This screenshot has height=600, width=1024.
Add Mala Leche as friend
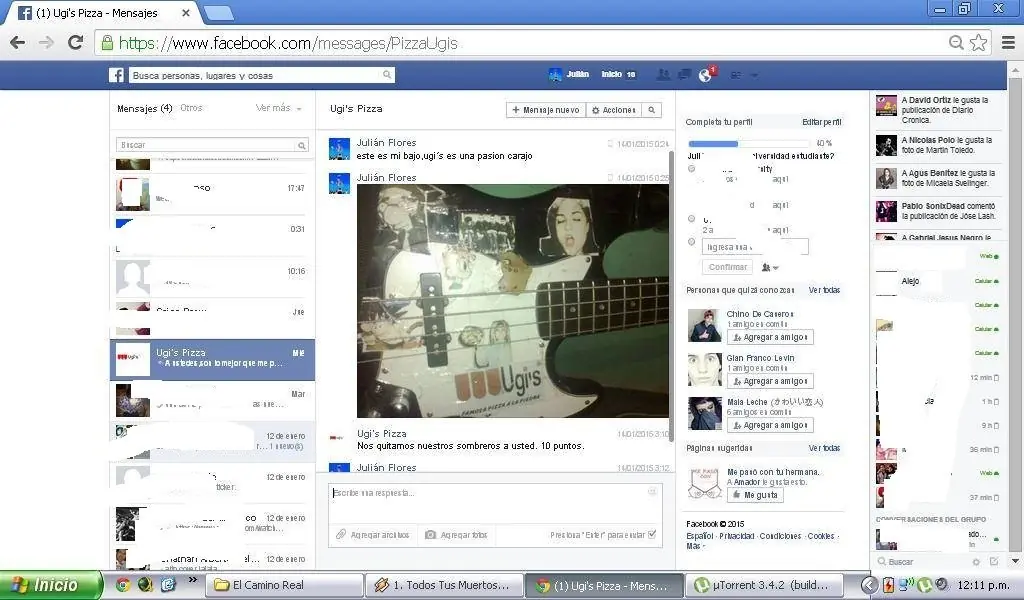coord(770,425)
